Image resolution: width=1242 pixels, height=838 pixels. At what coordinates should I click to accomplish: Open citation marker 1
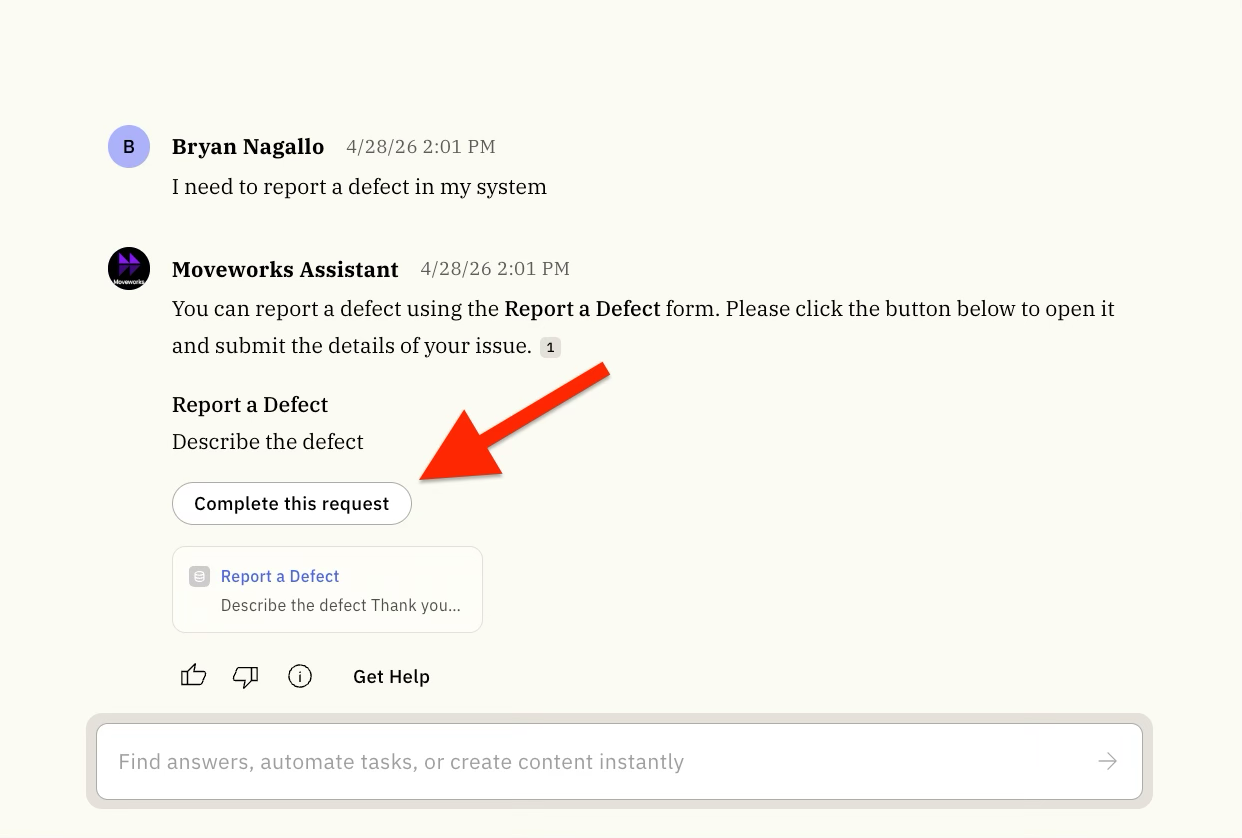[550, 347]
